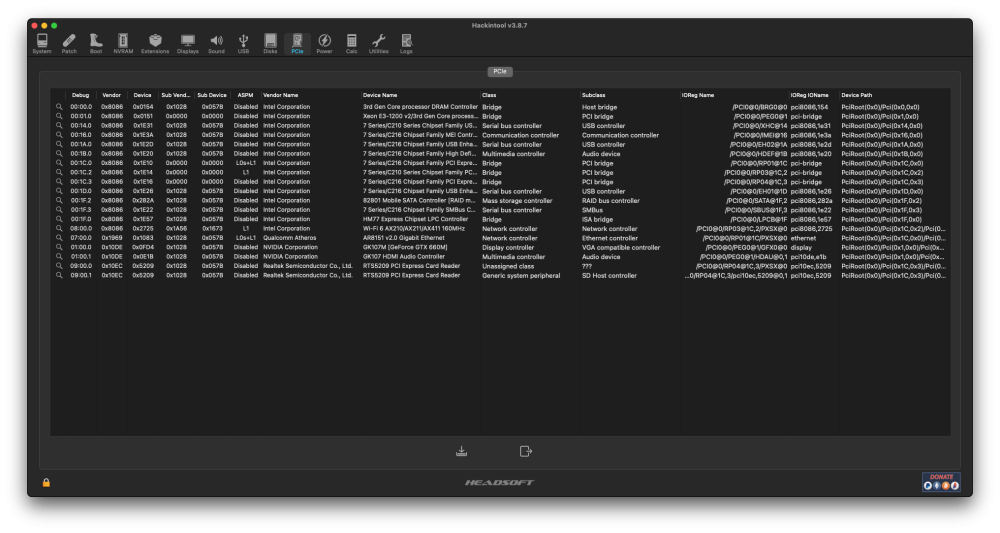Sort by the Subclass column header
Screen dimensions: 1000x533
click(594, 95)
